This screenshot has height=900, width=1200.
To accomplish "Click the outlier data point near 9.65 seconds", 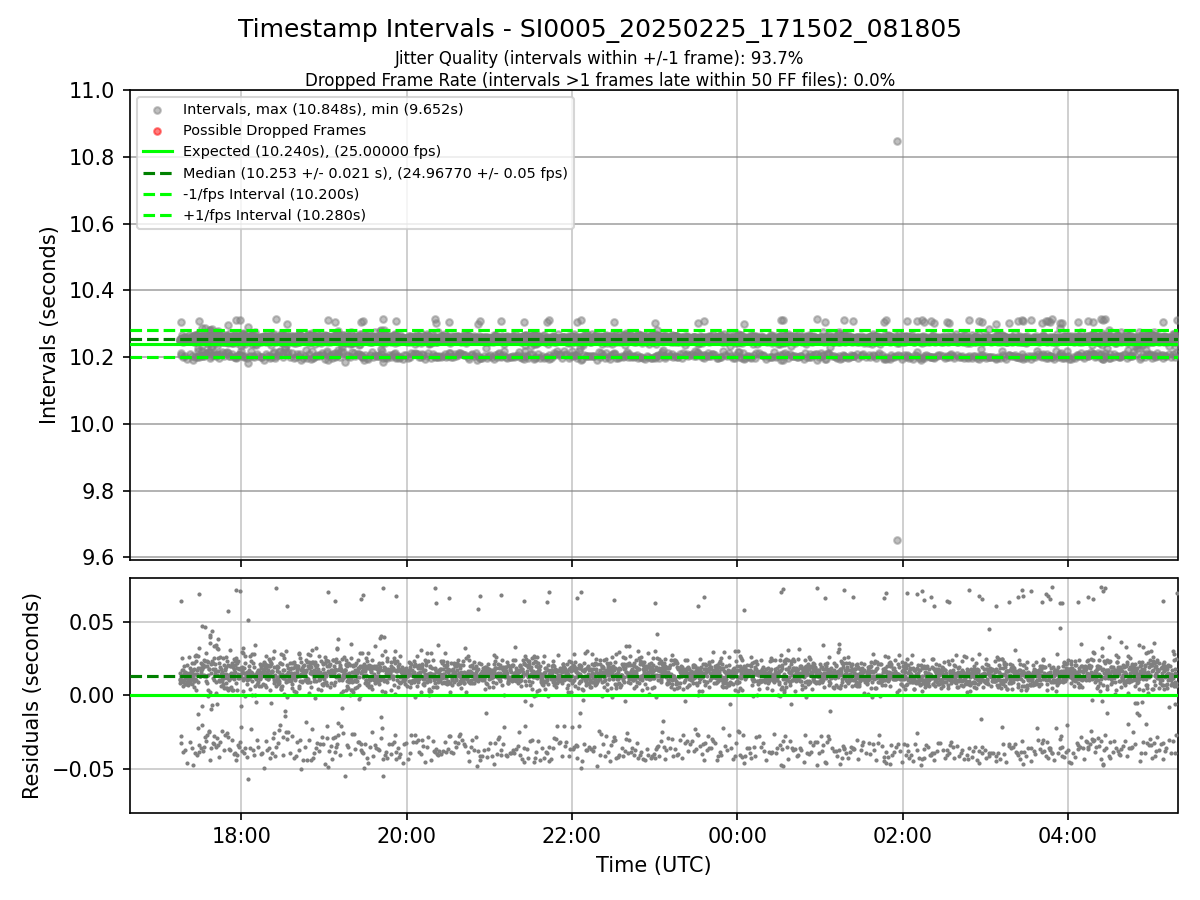I will 897,540.
